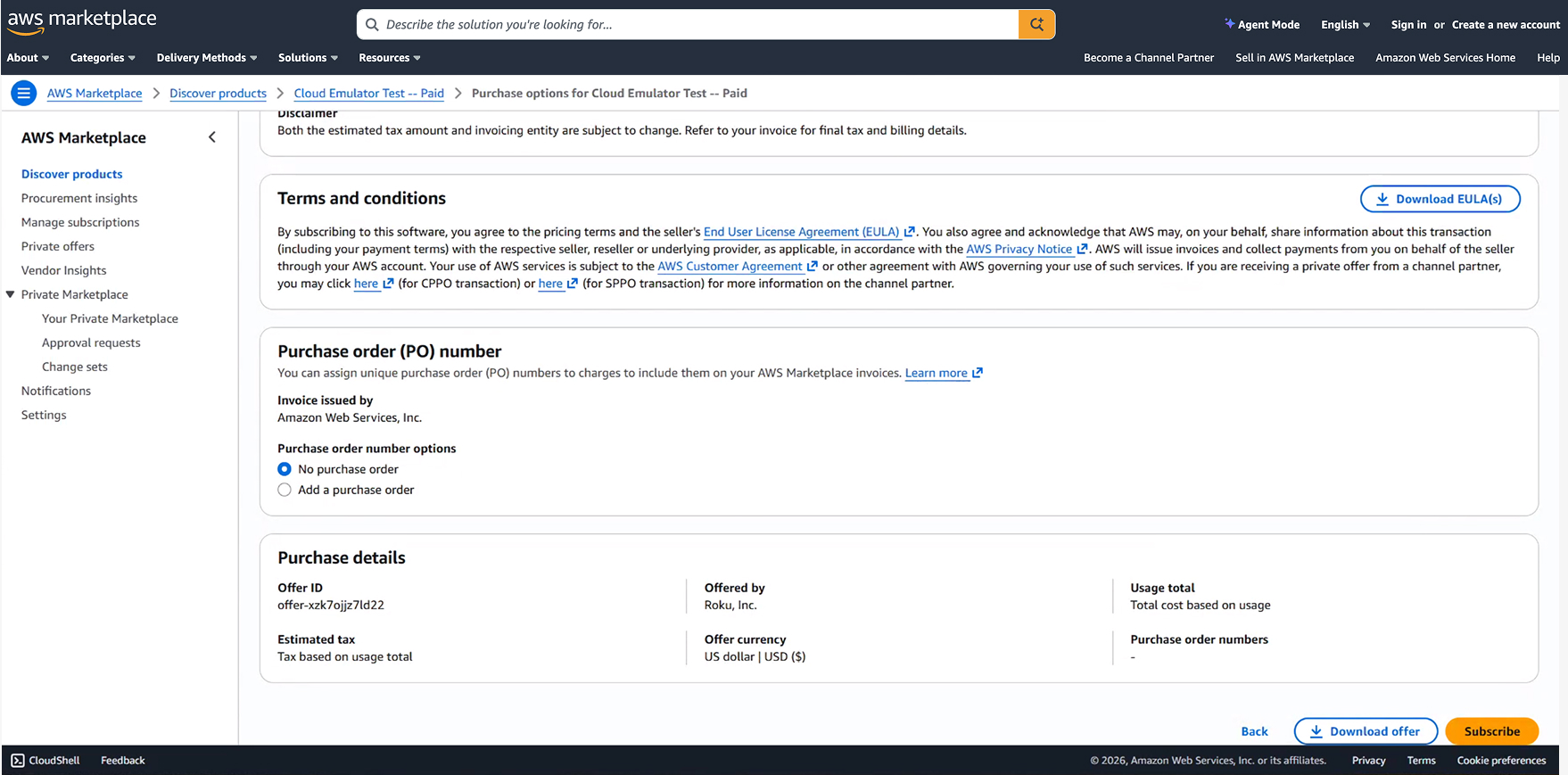Click the Agent Mode sparkle icon
Viewport: 1568px width, 775px height.
coord(1229,24)
